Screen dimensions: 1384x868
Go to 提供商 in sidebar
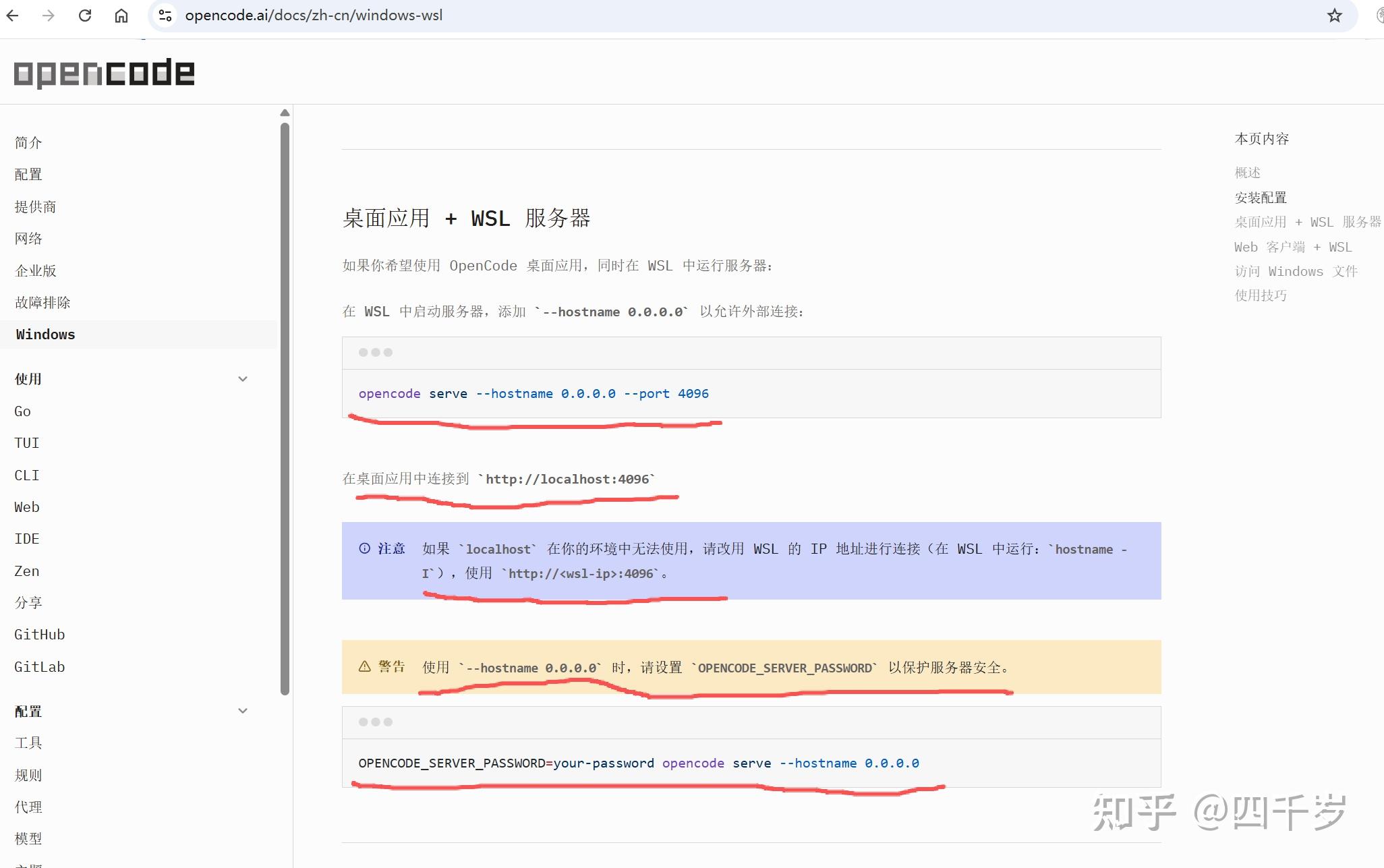pos(35,206)
